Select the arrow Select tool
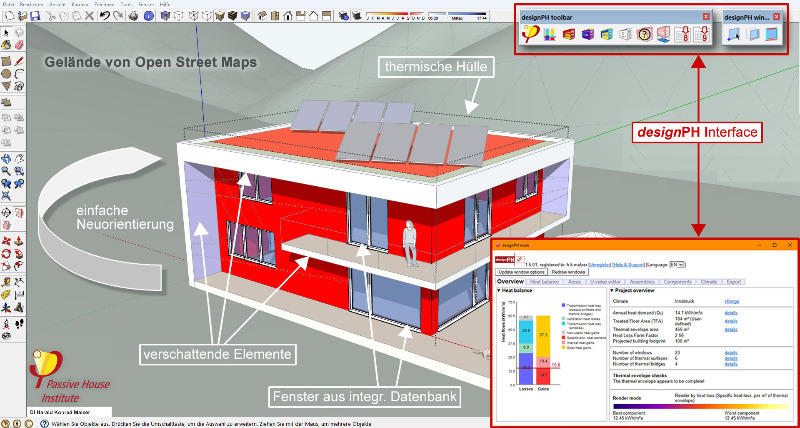This screenshot has width=800, height=428. tap(6, 32)
